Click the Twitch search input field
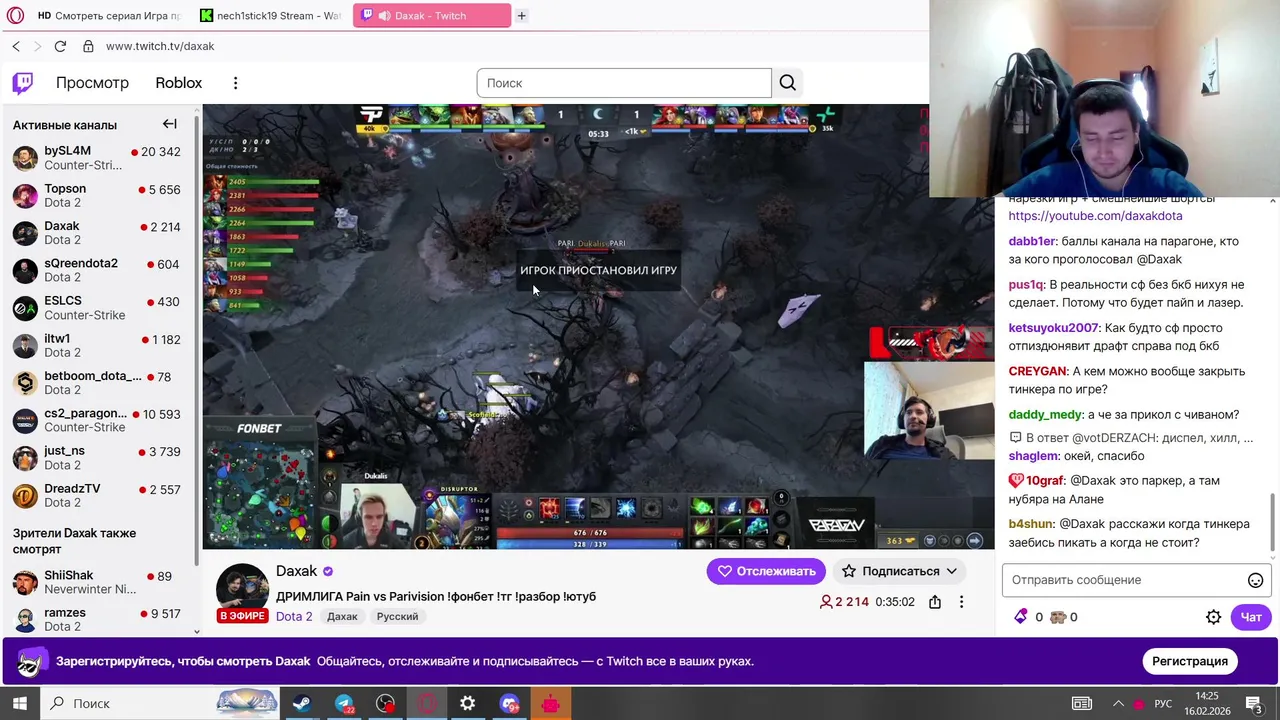The height and width of the screenshot is (720, 1280). point(624,83)
